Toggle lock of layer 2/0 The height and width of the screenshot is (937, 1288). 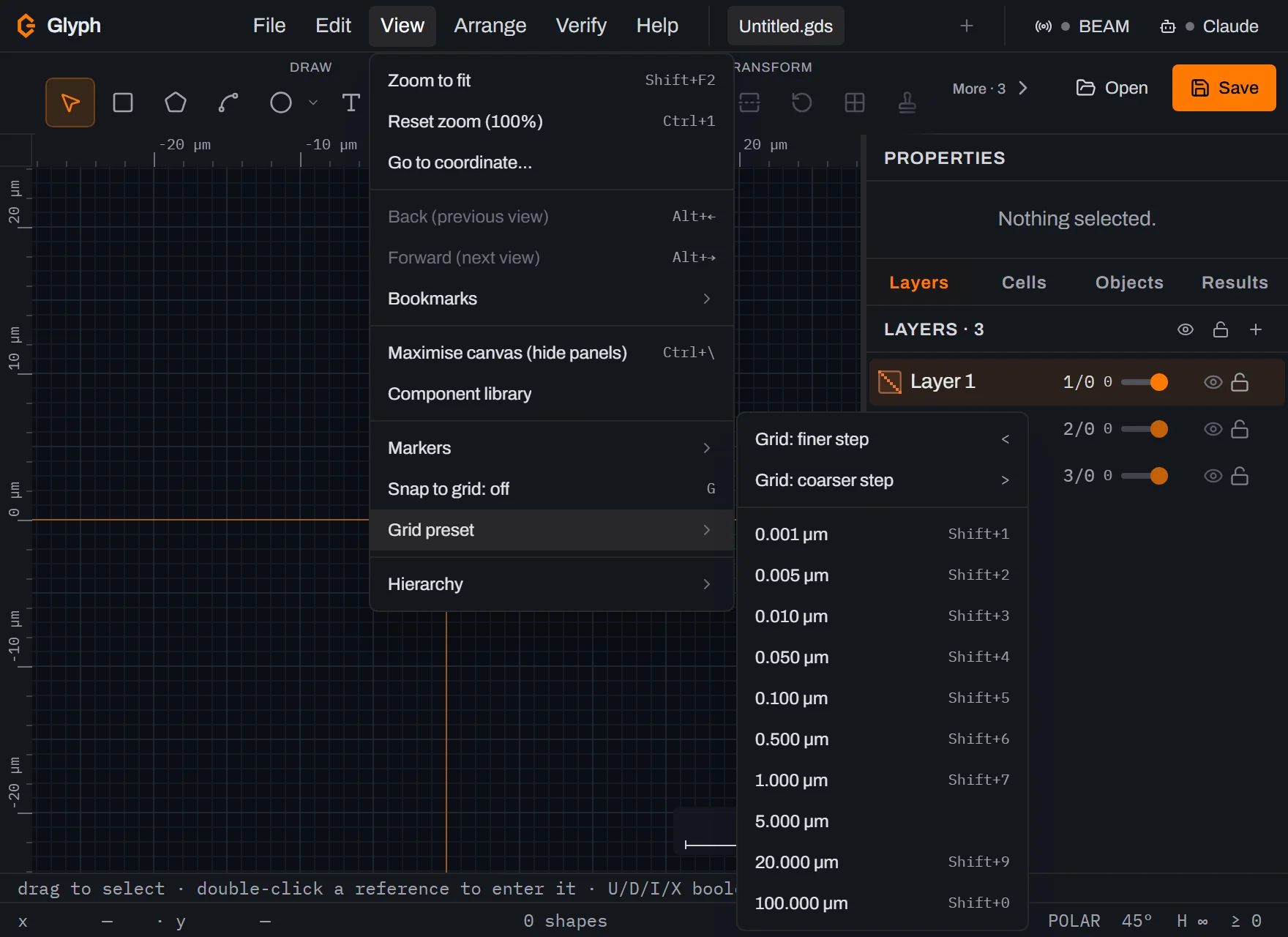[1240, 429]
